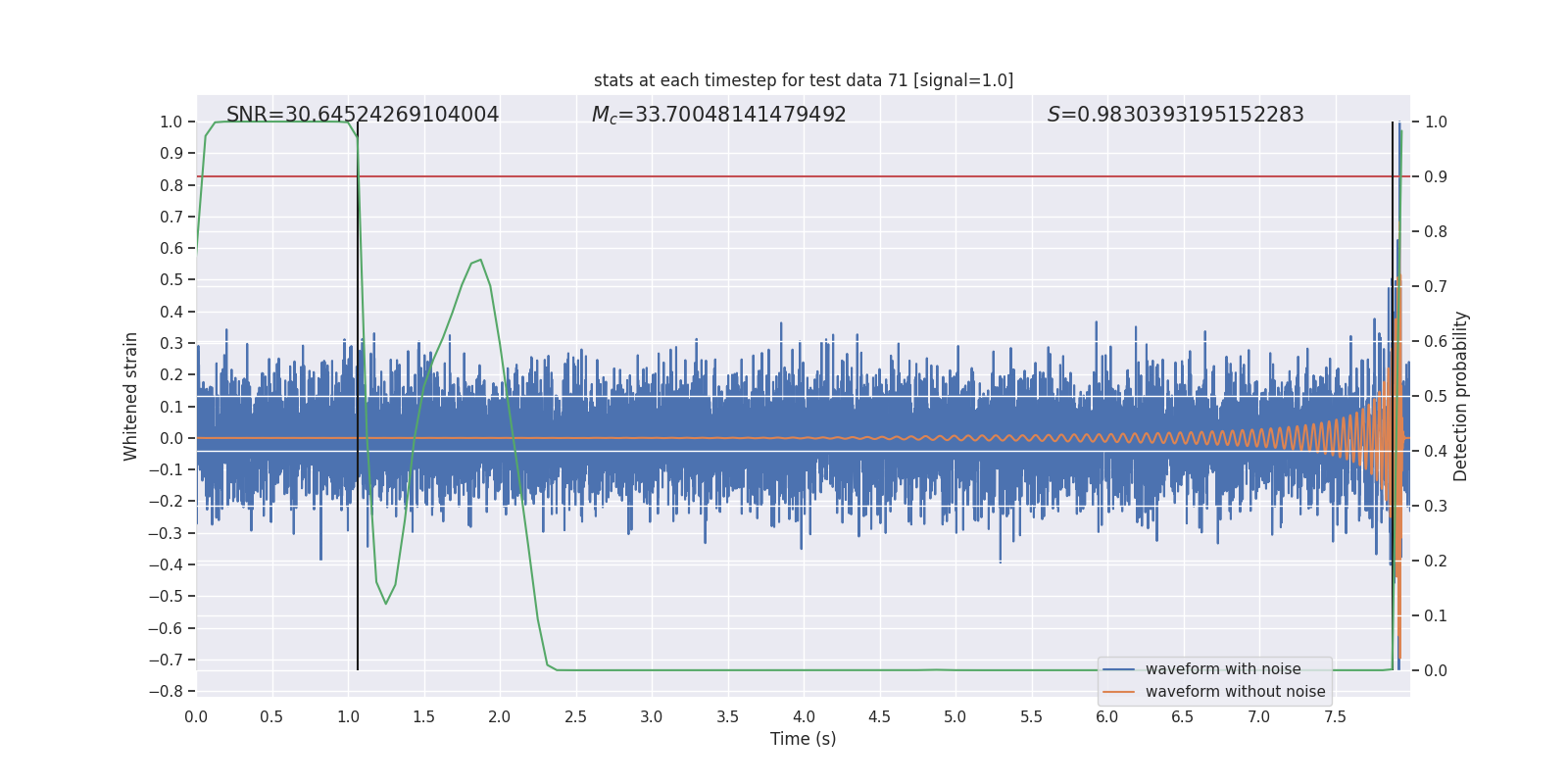Click the 7.5 tick label on time axis
Screen dimensions: 1568x784
tap(1335, 717)
